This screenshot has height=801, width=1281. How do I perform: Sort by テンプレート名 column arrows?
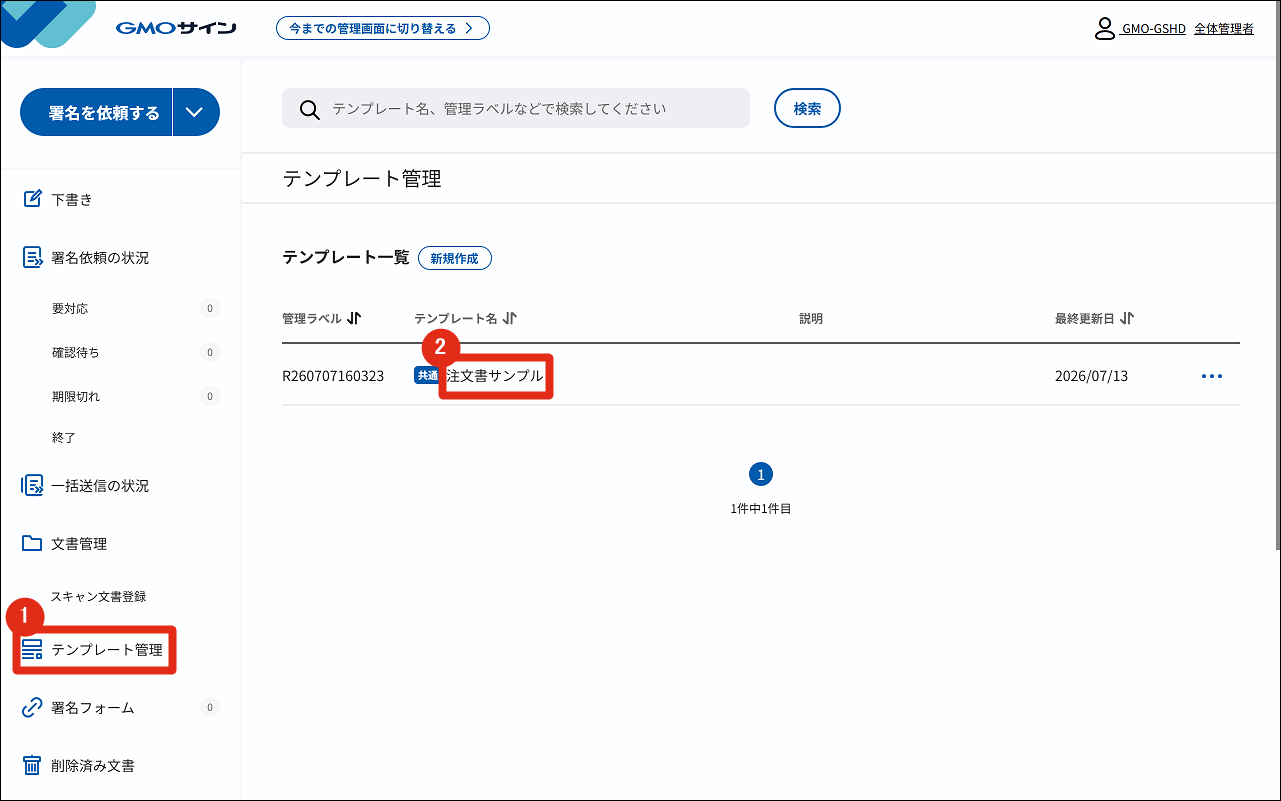(x=509, y=318)
